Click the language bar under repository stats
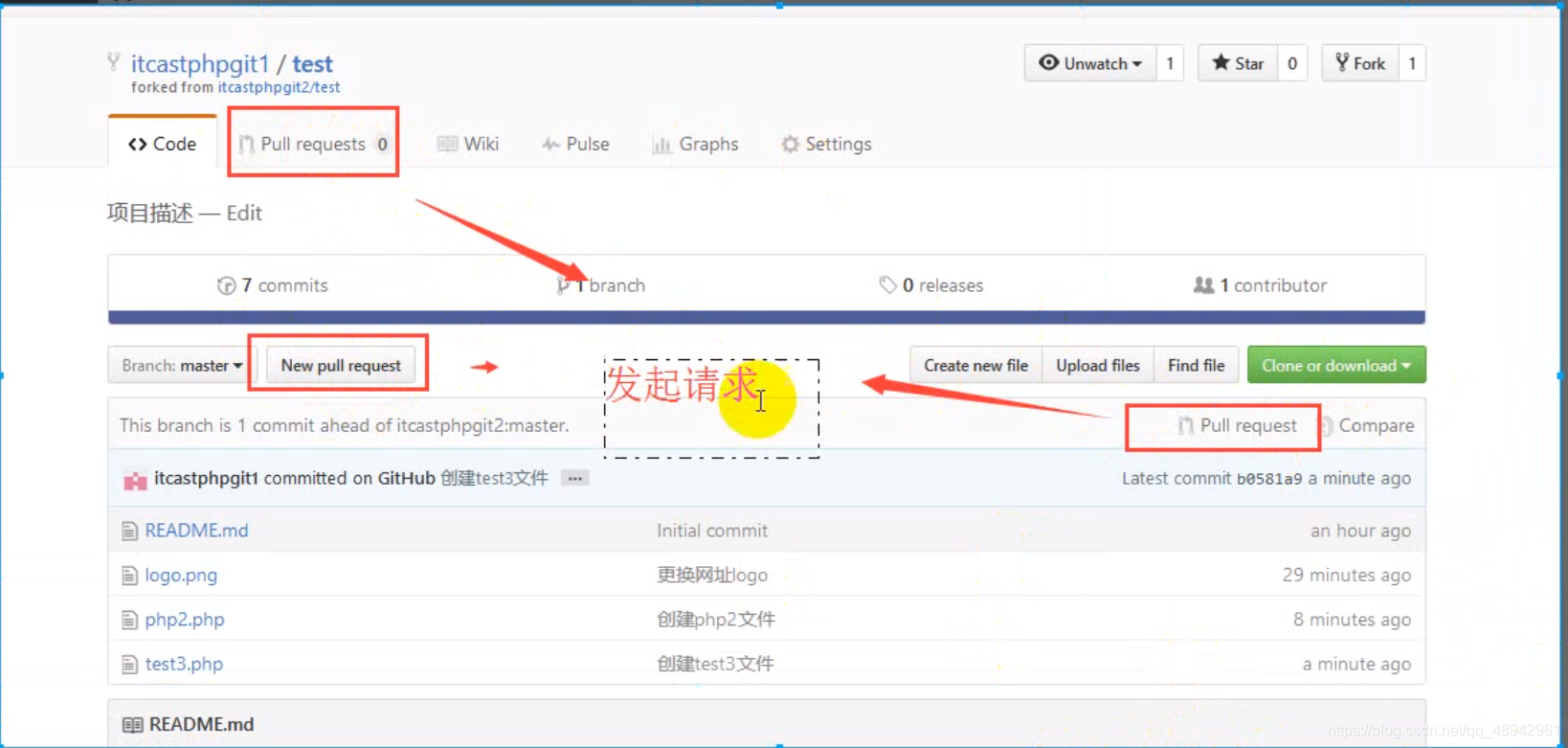The width and height of the screenshot is (1568, 748). click(x=767, y=318)
